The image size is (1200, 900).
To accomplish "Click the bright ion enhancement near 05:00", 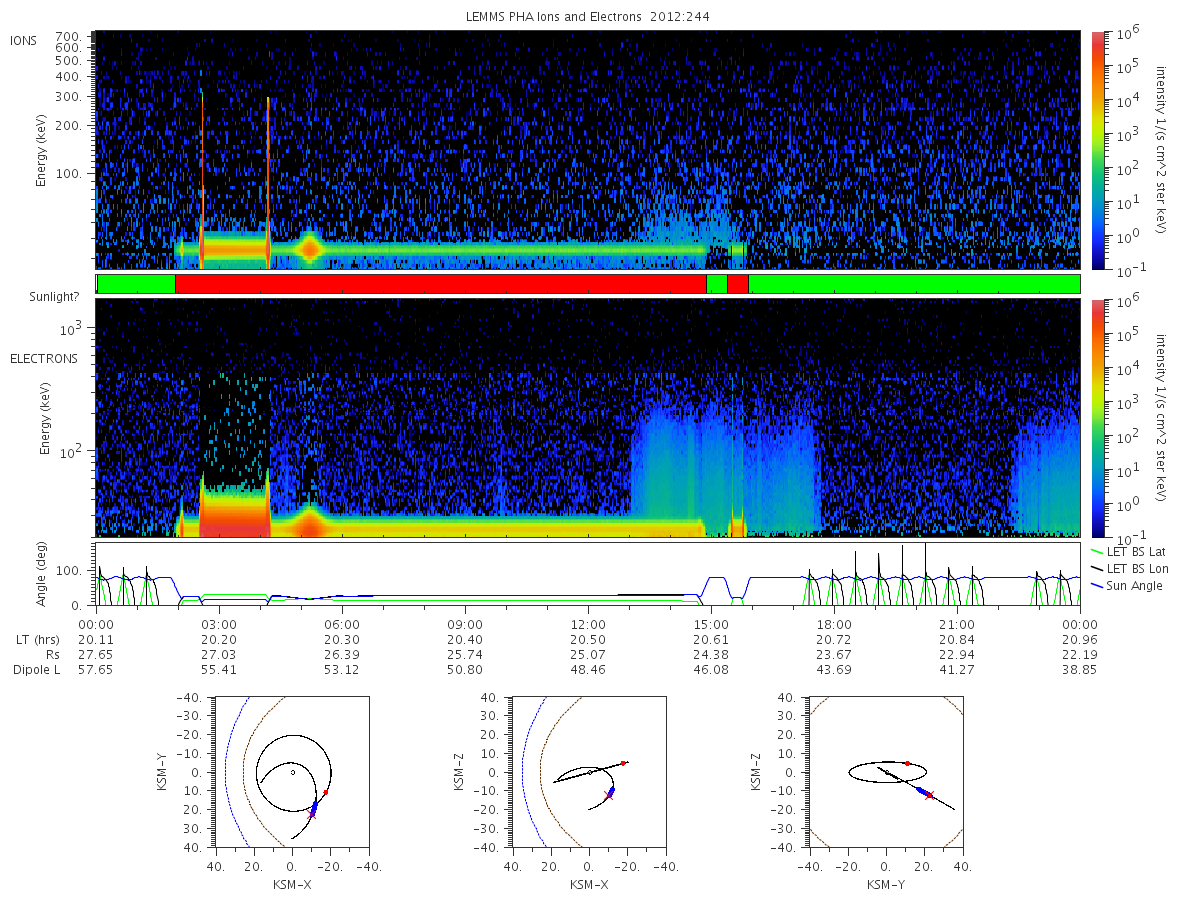I will click(x=310, y=247).
